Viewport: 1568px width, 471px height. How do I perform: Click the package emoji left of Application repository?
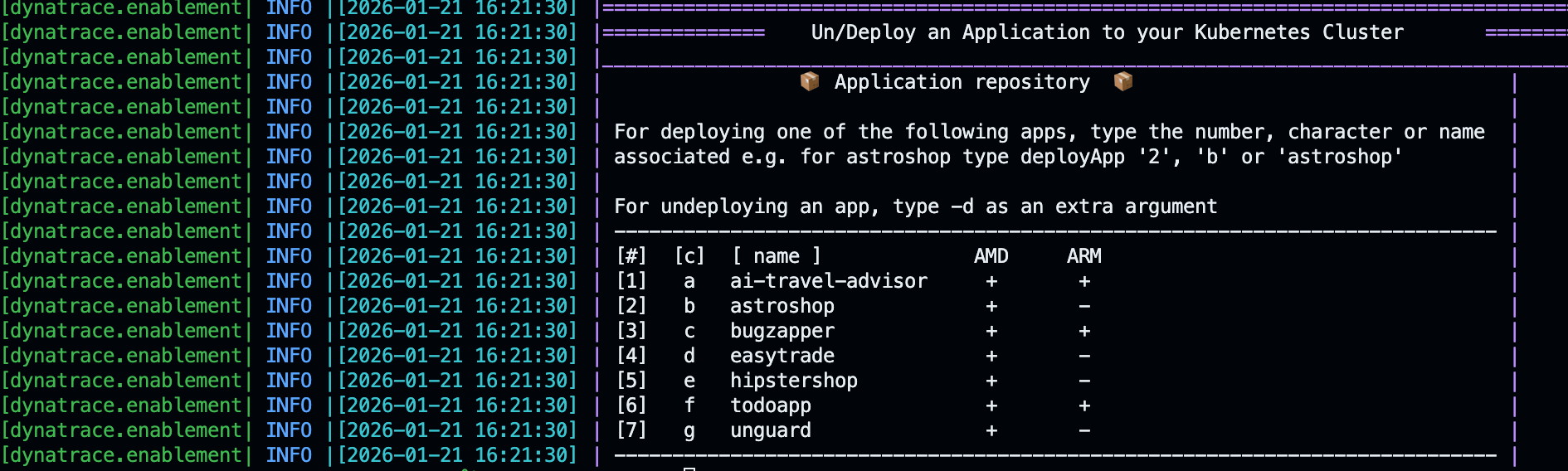point(809,81)
